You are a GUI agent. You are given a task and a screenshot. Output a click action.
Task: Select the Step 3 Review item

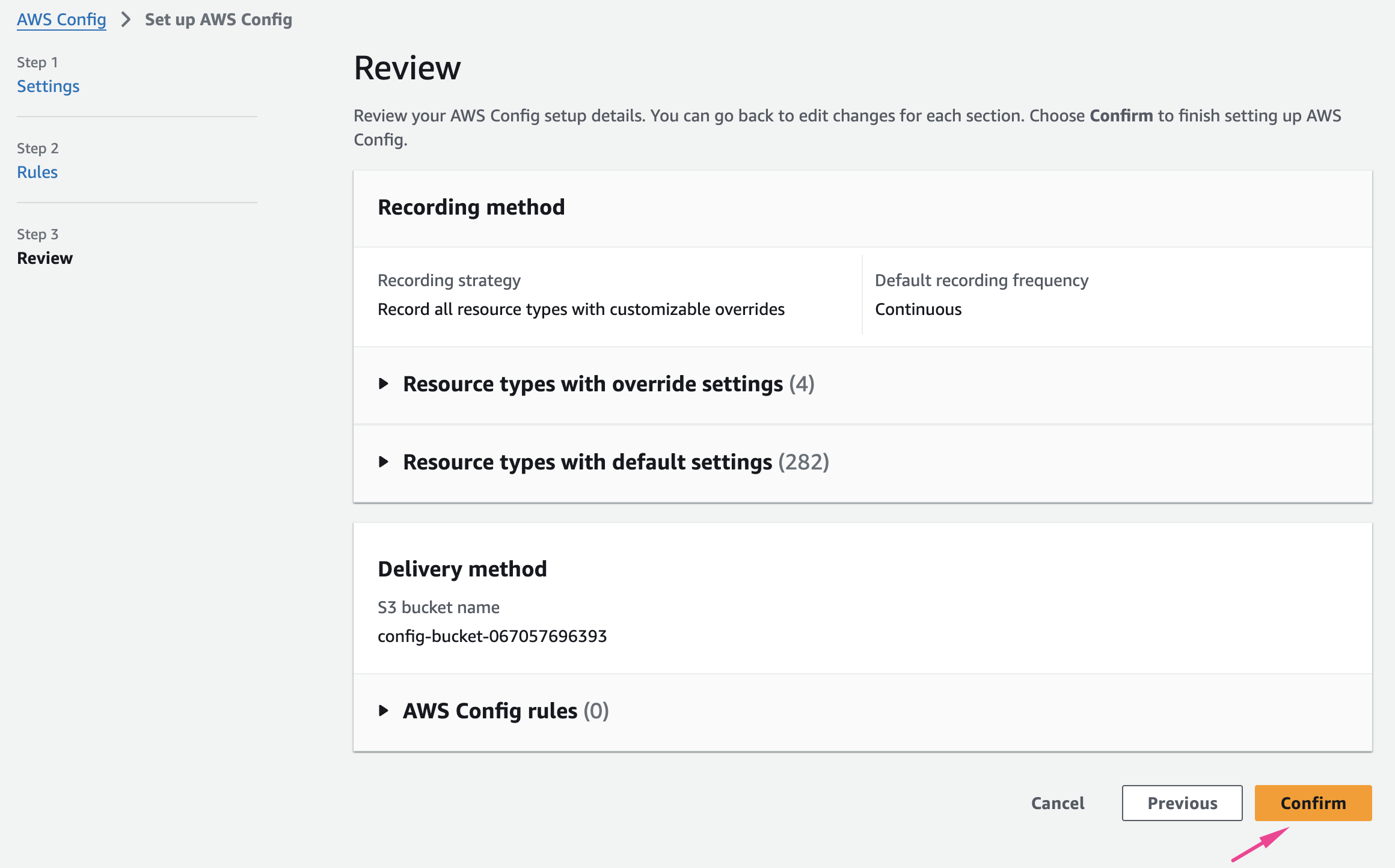pos(44,258)
